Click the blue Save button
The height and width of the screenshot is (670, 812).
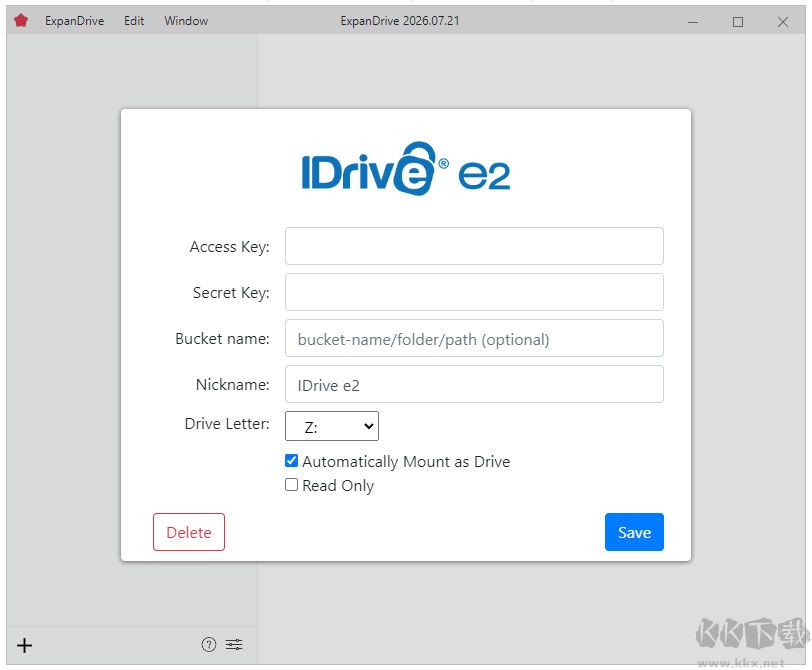tap(634, 532)
